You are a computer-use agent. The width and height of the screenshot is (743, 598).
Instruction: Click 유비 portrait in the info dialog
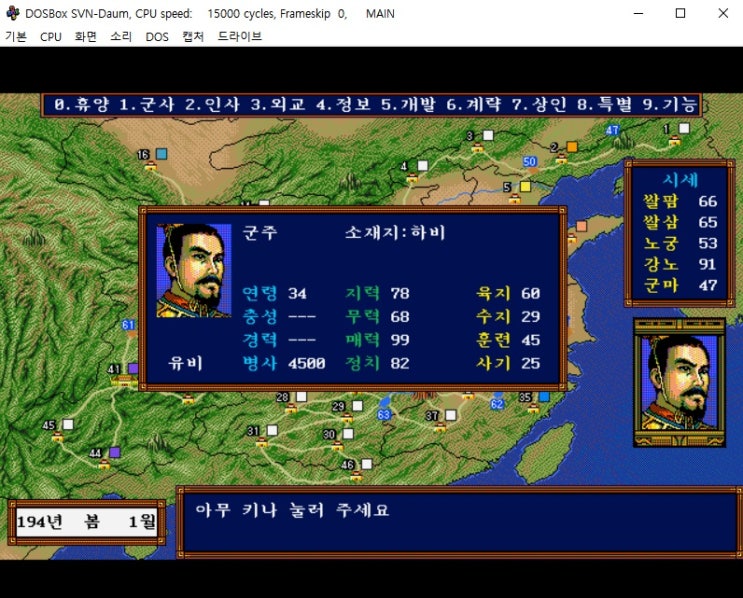pyautogui.click(x=194, y=271)
